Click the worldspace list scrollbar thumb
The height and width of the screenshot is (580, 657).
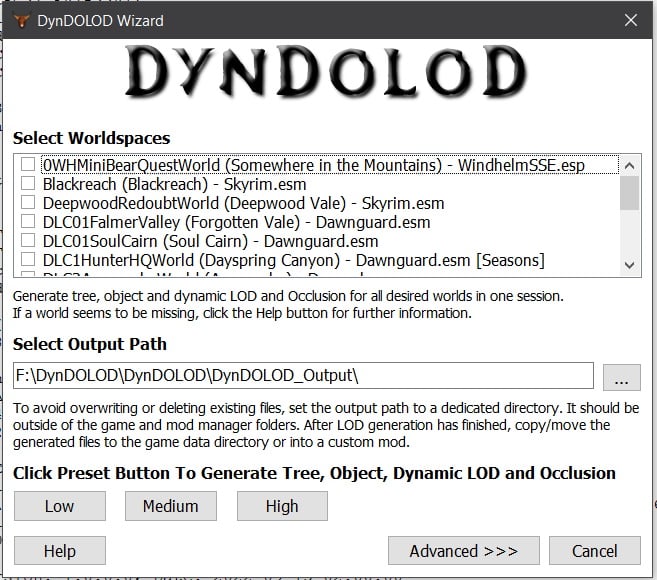pyautogui.click(x=629, y=193)
